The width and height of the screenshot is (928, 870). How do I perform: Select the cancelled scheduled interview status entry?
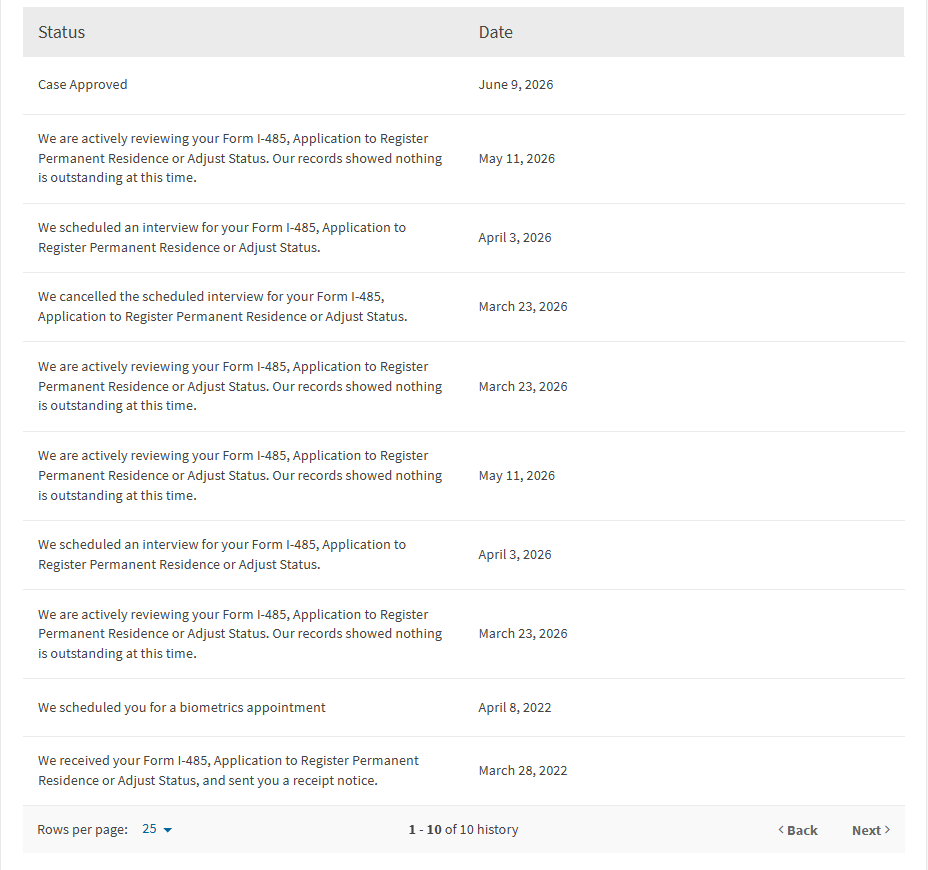(x=223, y=307)
